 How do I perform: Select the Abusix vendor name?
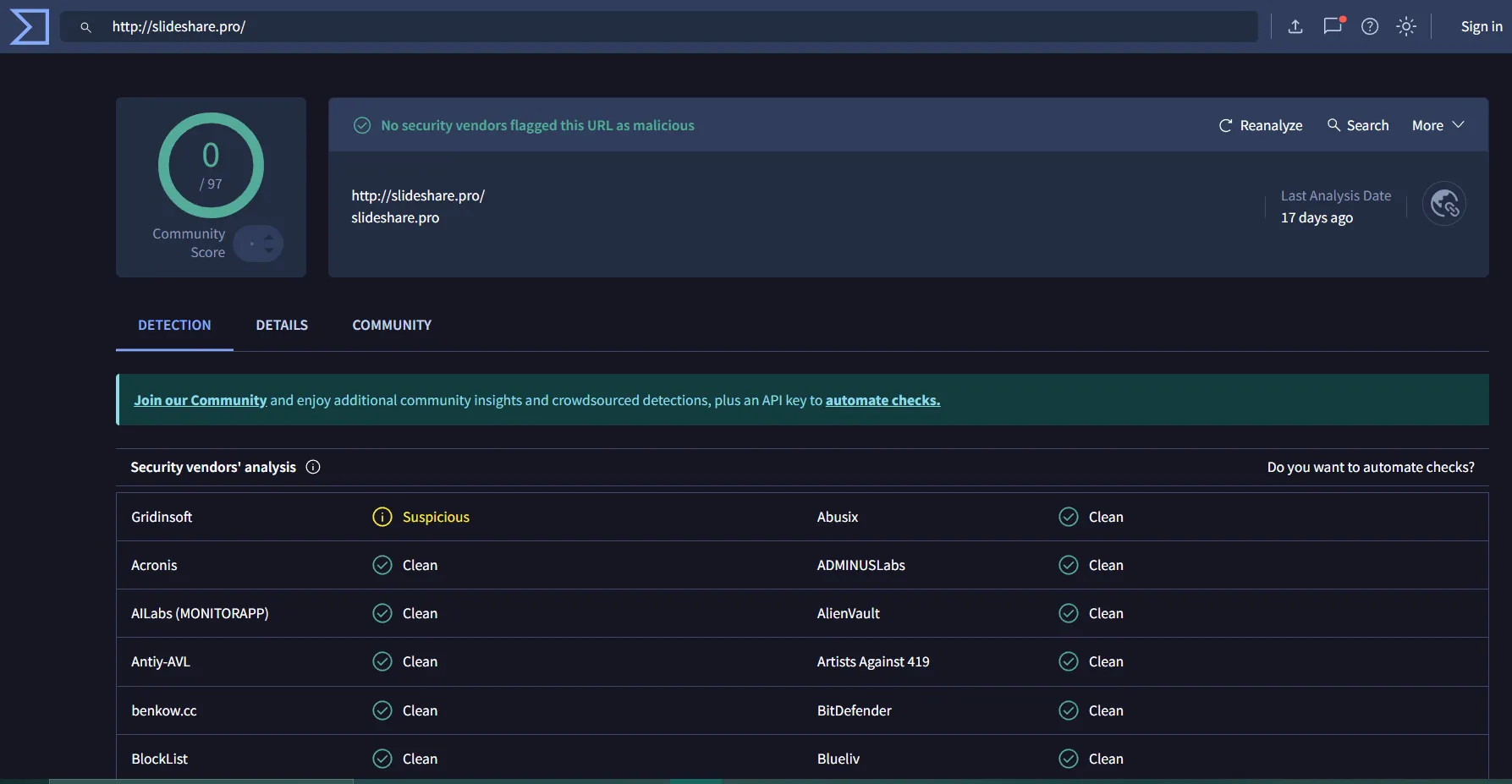pos(838,517)
